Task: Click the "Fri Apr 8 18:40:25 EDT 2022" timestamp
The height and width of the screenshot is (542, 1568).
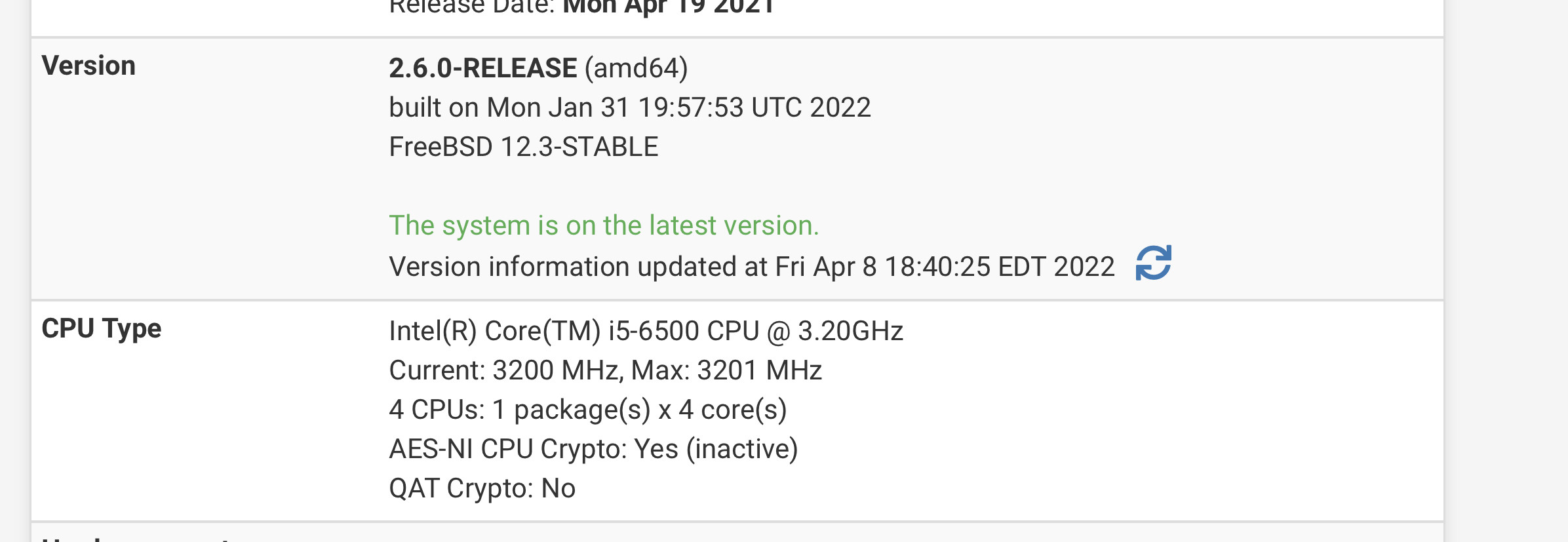Action: pos(944,267)
